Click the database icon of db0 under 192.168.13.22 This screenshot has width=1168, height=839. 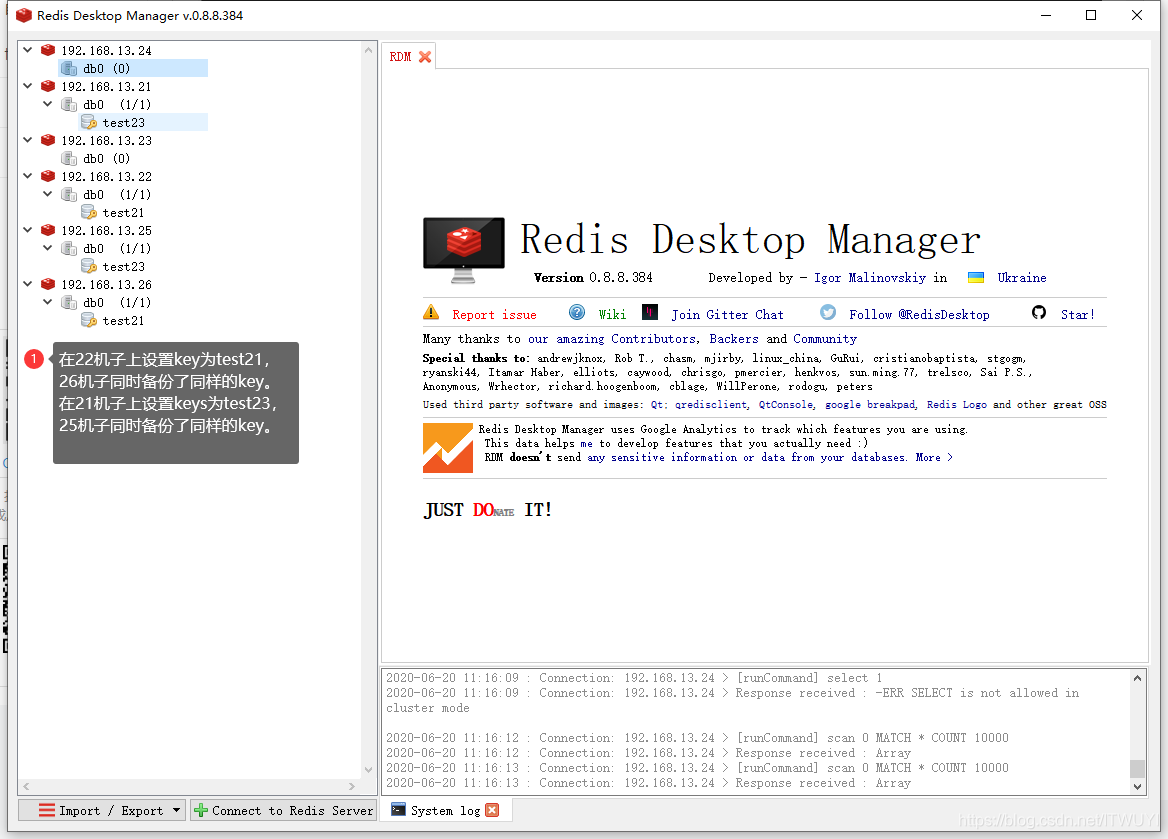coord(69,194)
